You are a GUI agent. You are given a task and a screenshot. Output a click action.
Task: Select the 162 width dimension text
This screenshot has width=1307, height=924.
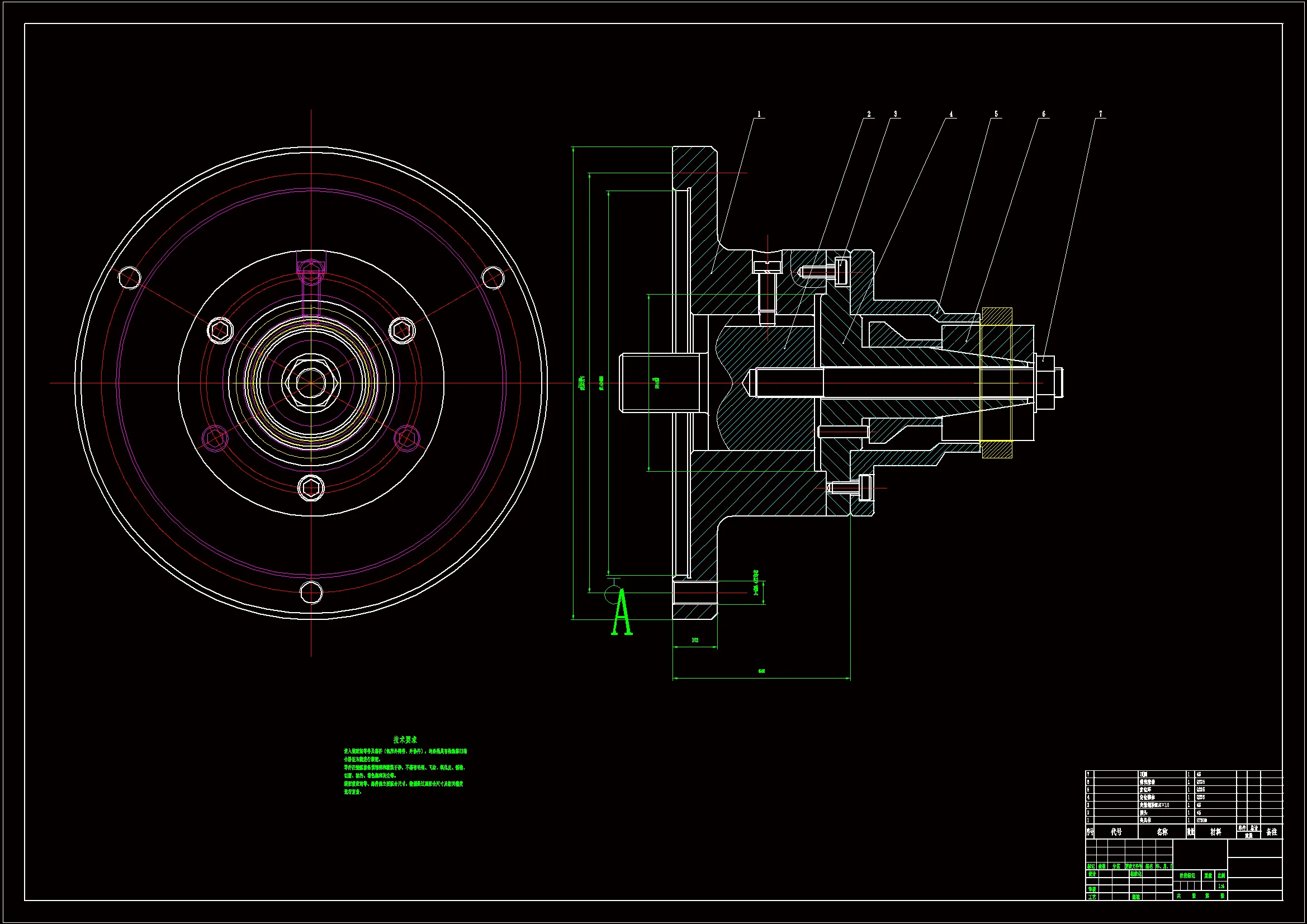click(x=695, y=641)
